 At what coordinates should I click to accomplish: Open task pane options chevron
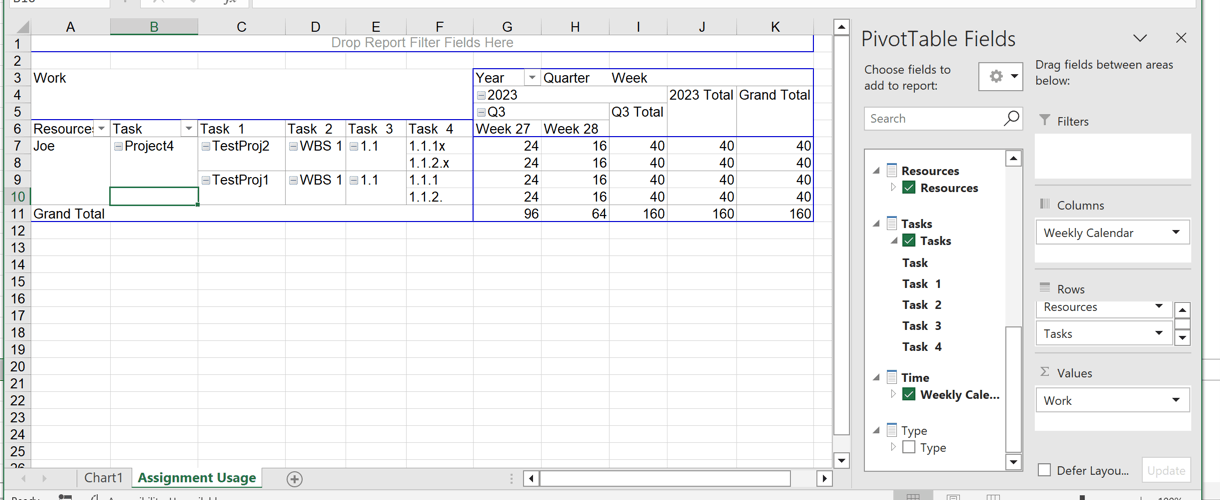pos(1140,38)
